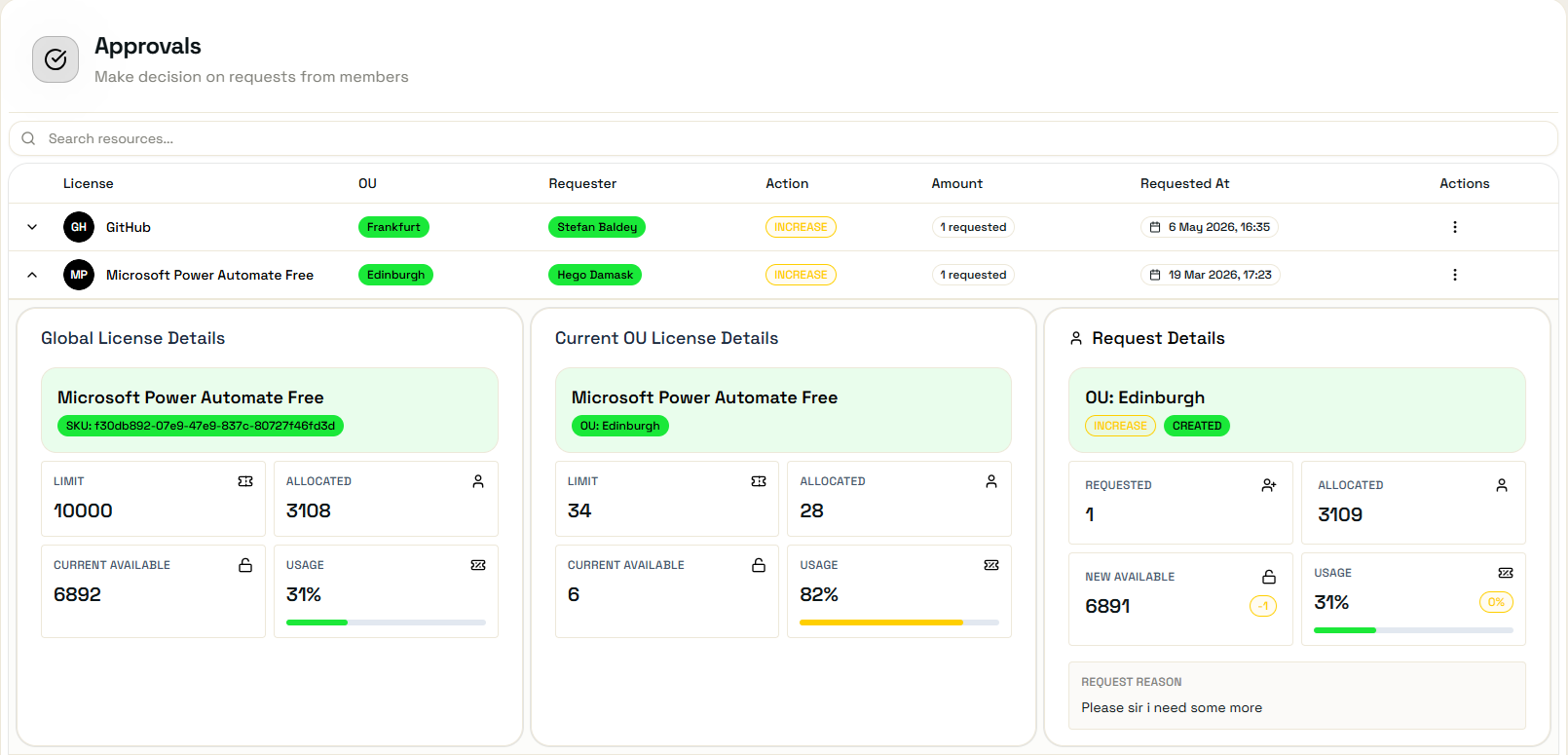The image size is (1568, 755).
Task: Click the GH avatar of the GitHub row
Action: pyautogui.click(x=79, y=227)
